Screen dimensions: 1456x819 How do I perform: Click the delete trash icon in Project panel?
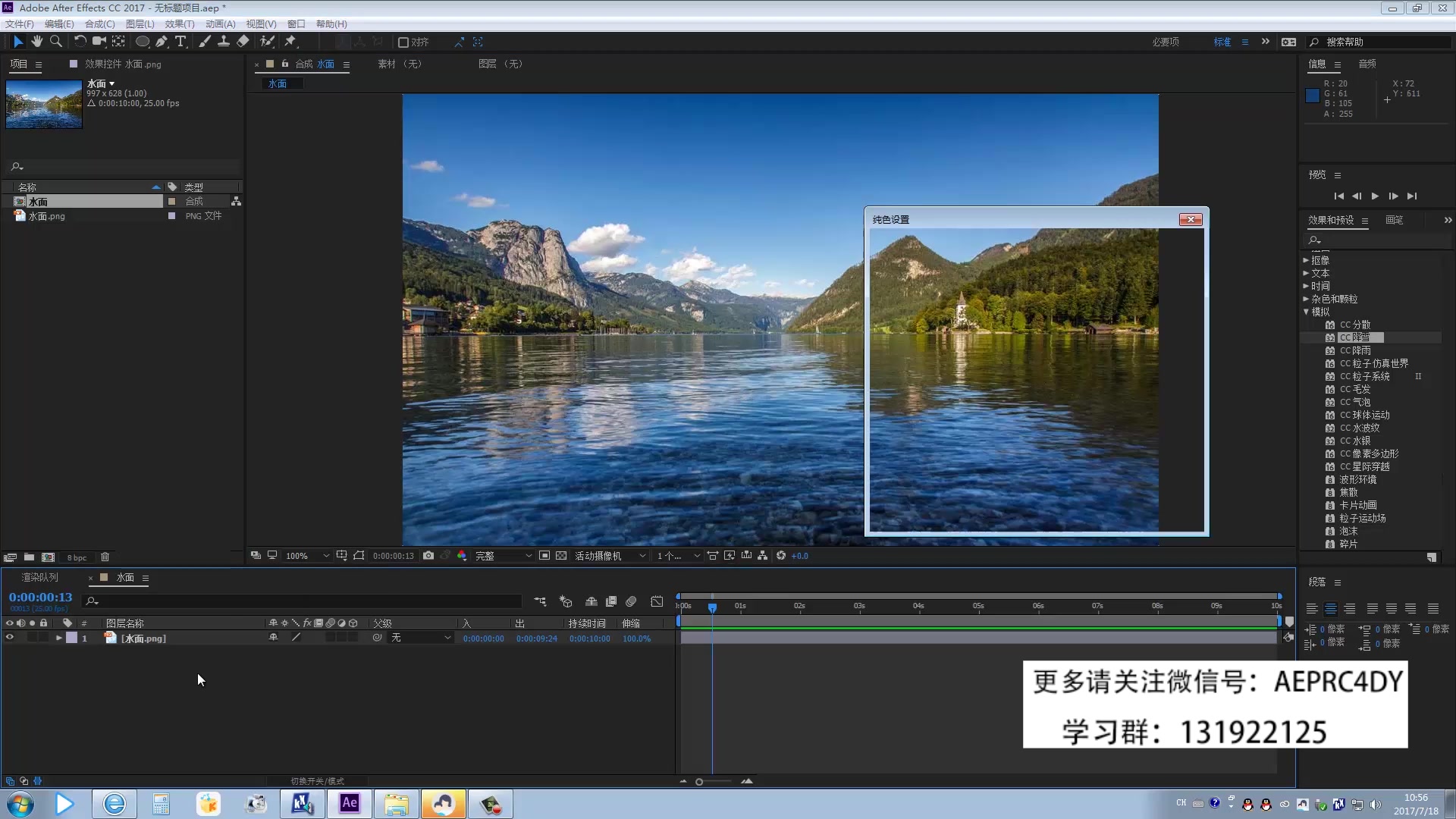click(x=105, y=557)
